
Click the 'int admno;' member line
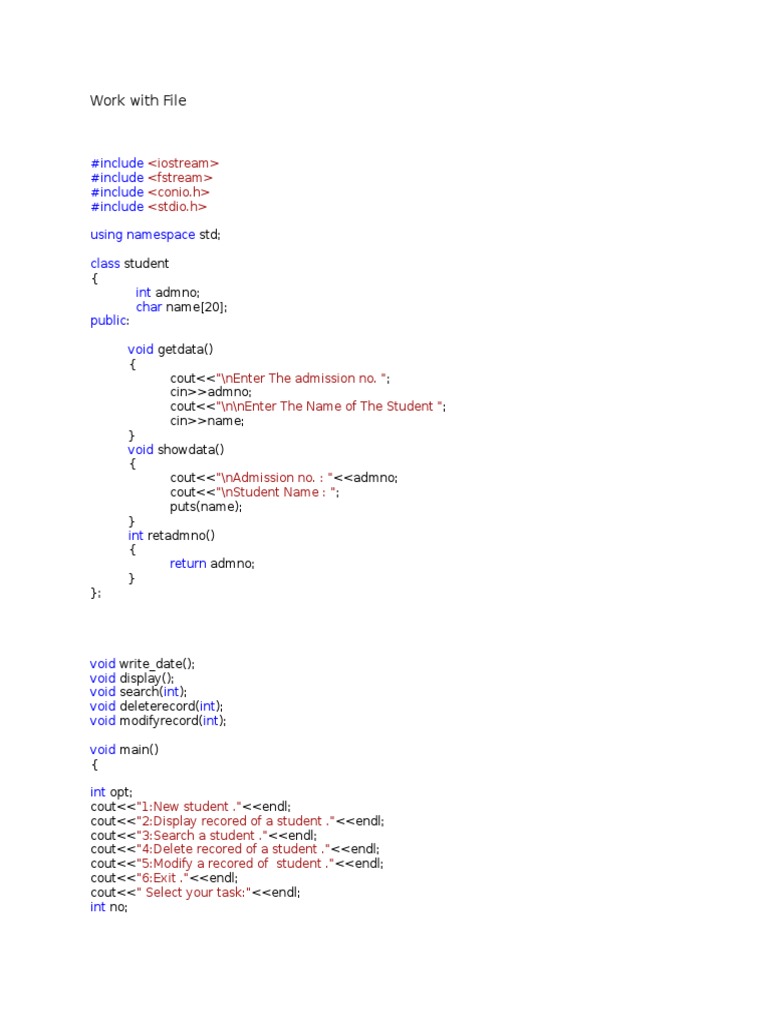(168, 292)
